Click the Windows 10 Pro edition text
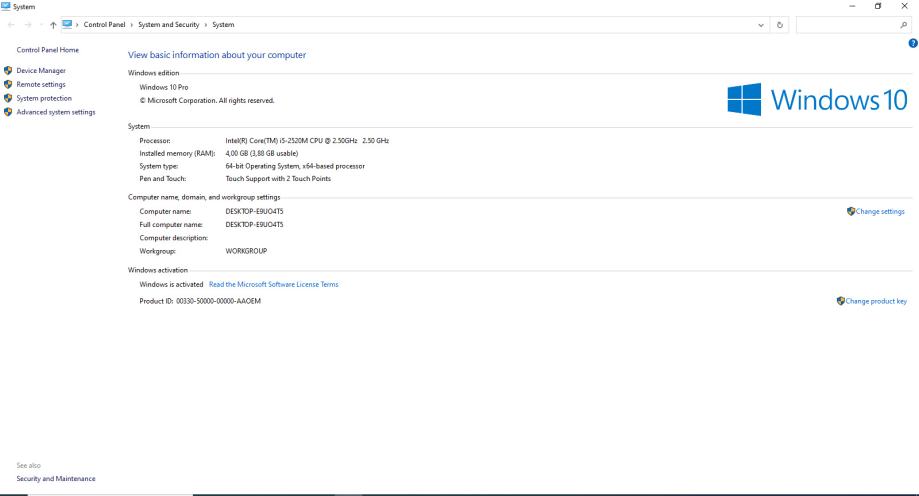This screenshot has width=919, height=496. [x=164, y=87]
